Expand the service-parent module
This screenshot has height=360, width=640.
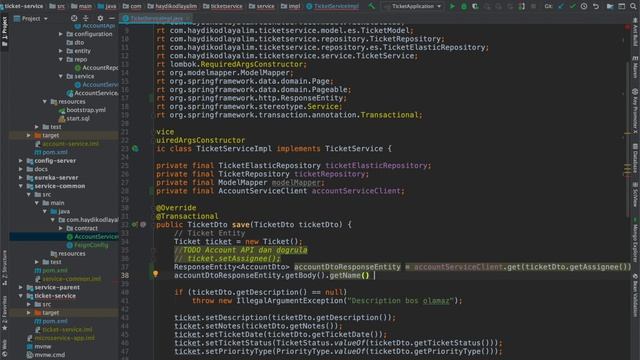point(21,287)
